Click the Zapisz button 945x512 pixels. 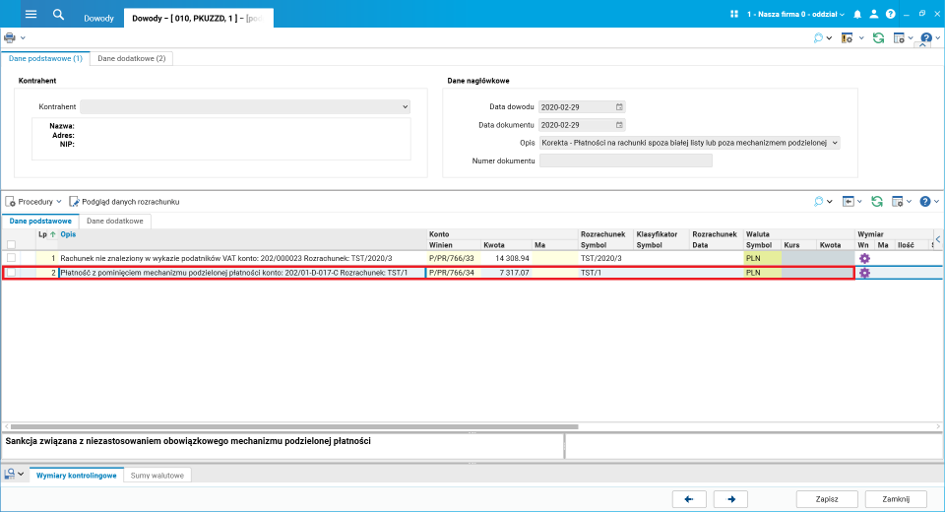point(827,499)
